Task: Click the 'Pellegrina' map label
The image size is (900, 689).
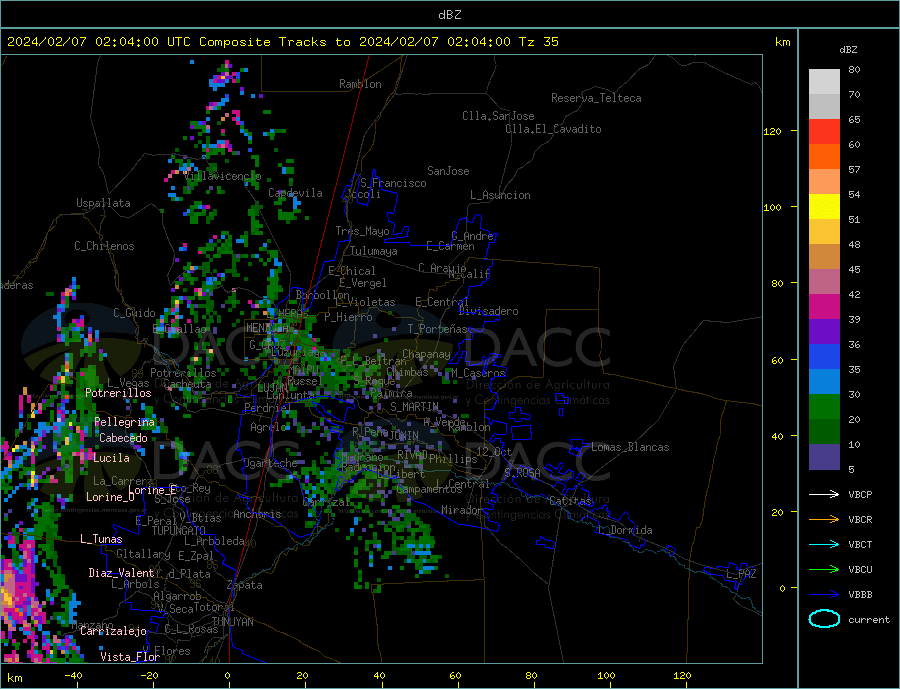Action: 125,422
